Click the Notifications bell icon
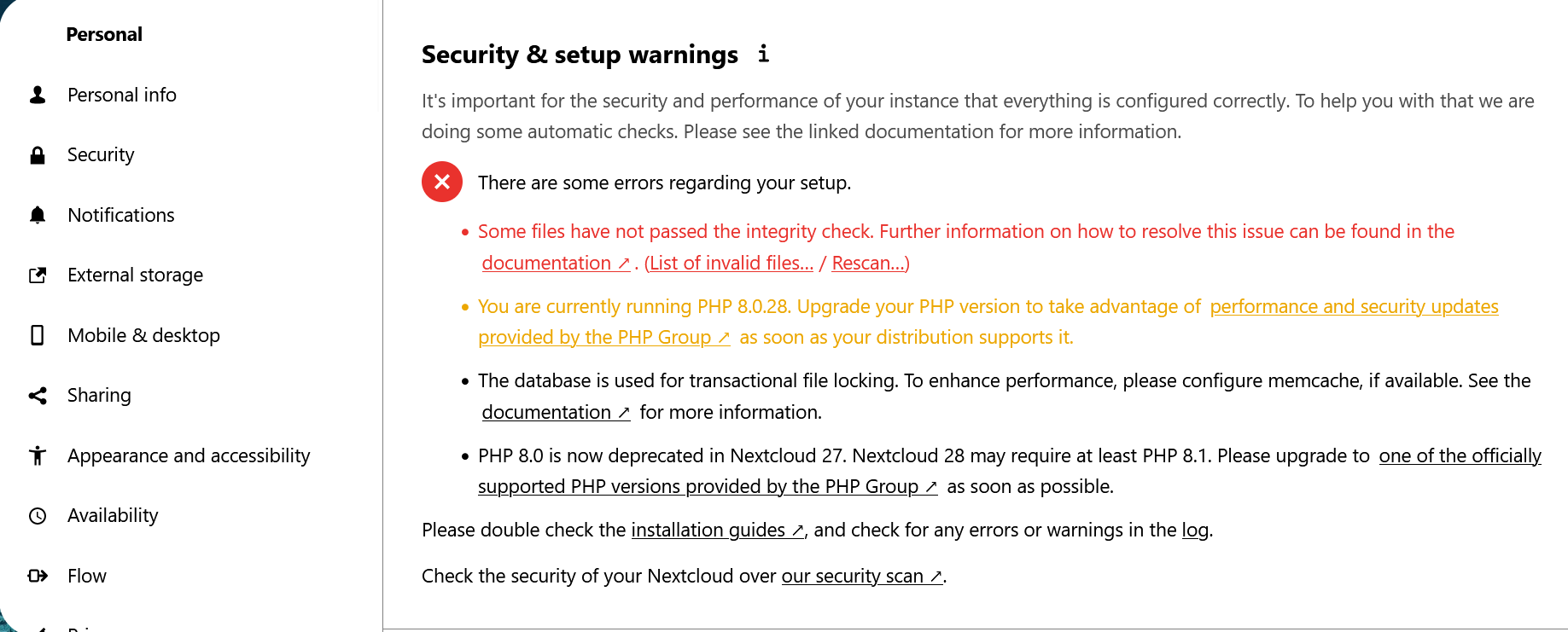The image size is (1568, 632). pyautogui.click(x=38, y=215)
